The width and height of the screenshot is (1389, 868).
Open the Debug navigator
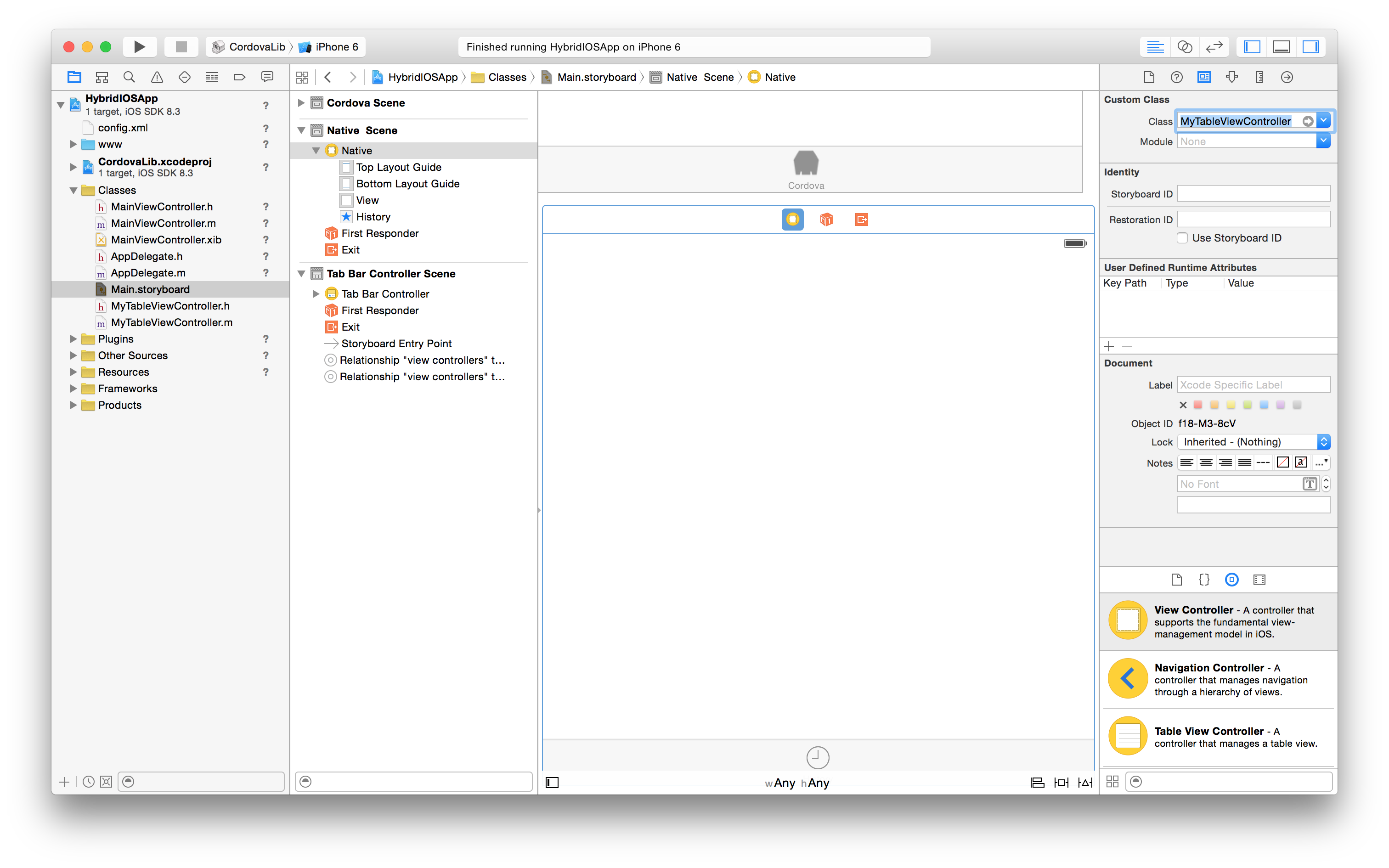pyautogui.click(x=212, y=77)
